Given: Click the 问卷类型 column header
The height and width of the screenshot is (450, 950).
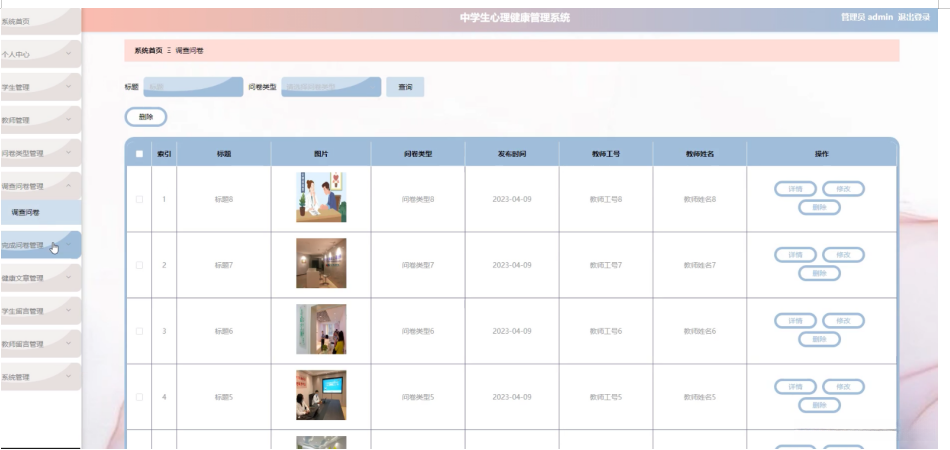Looking at the screenshot, I should [x=418, y=154].
